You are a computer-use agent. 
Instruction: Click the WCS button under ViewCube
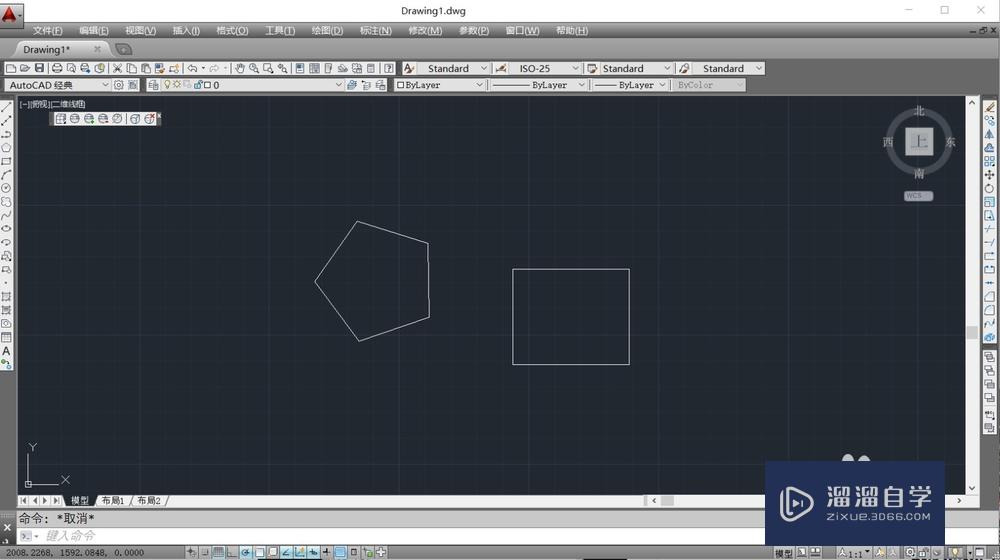click(918, 196)
